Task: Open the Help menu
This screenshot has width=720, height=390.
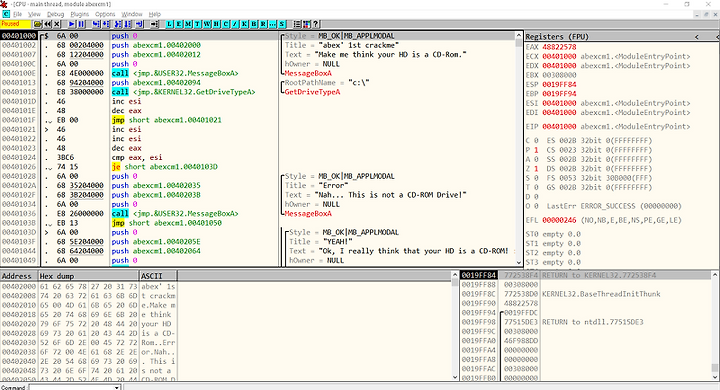Action: coord(155,14)
